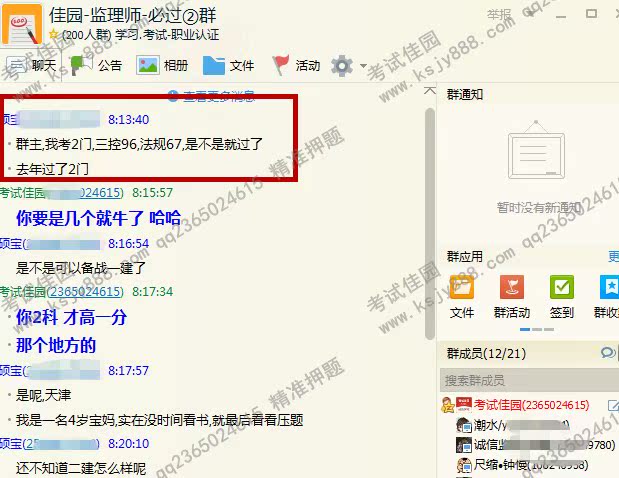Switch to the 公告 announcements tab
Screen dimensions: 619x478
[x=97, y=66]
